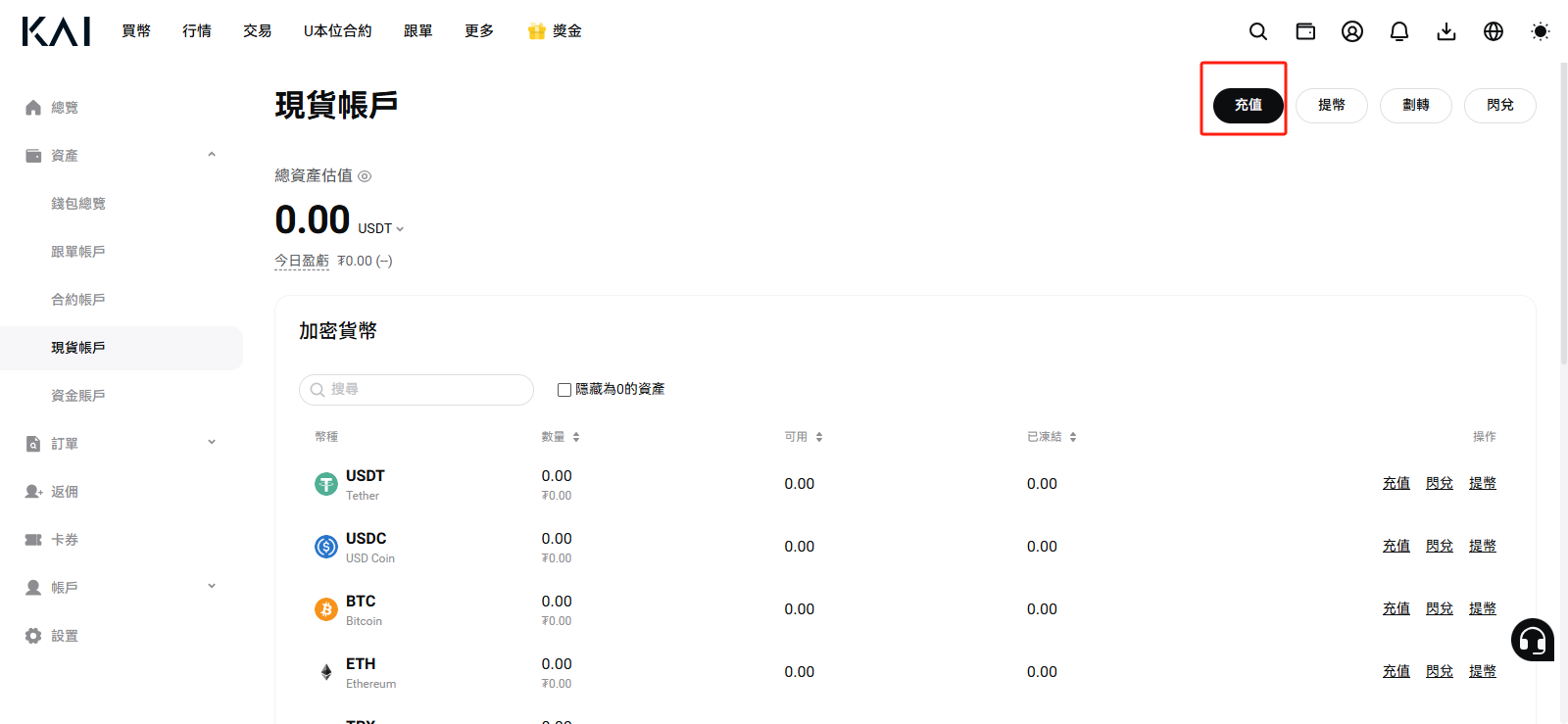
Task: Sort by 數量 column arrows
Action: 576,437
